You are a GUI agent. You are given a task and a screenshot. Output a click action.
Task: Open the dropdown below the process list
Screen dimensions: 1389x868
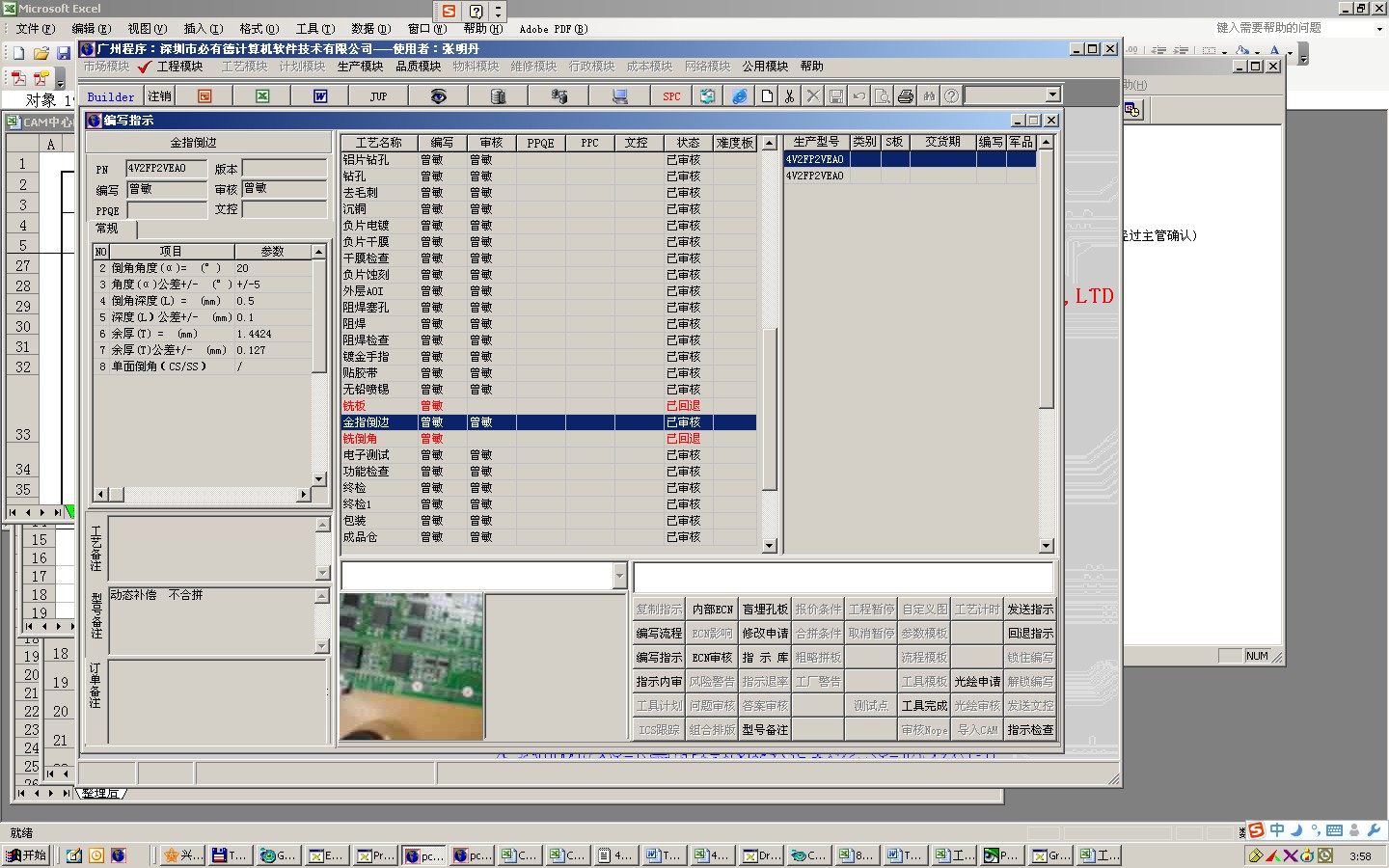tap(619, 576)
